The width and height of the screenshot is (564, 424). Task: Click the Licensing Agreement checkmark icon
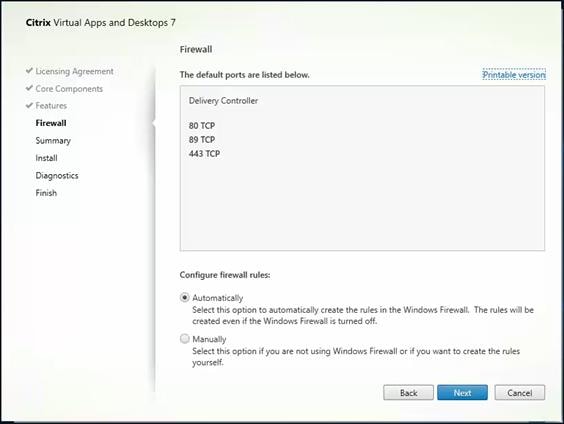[29, 70]
